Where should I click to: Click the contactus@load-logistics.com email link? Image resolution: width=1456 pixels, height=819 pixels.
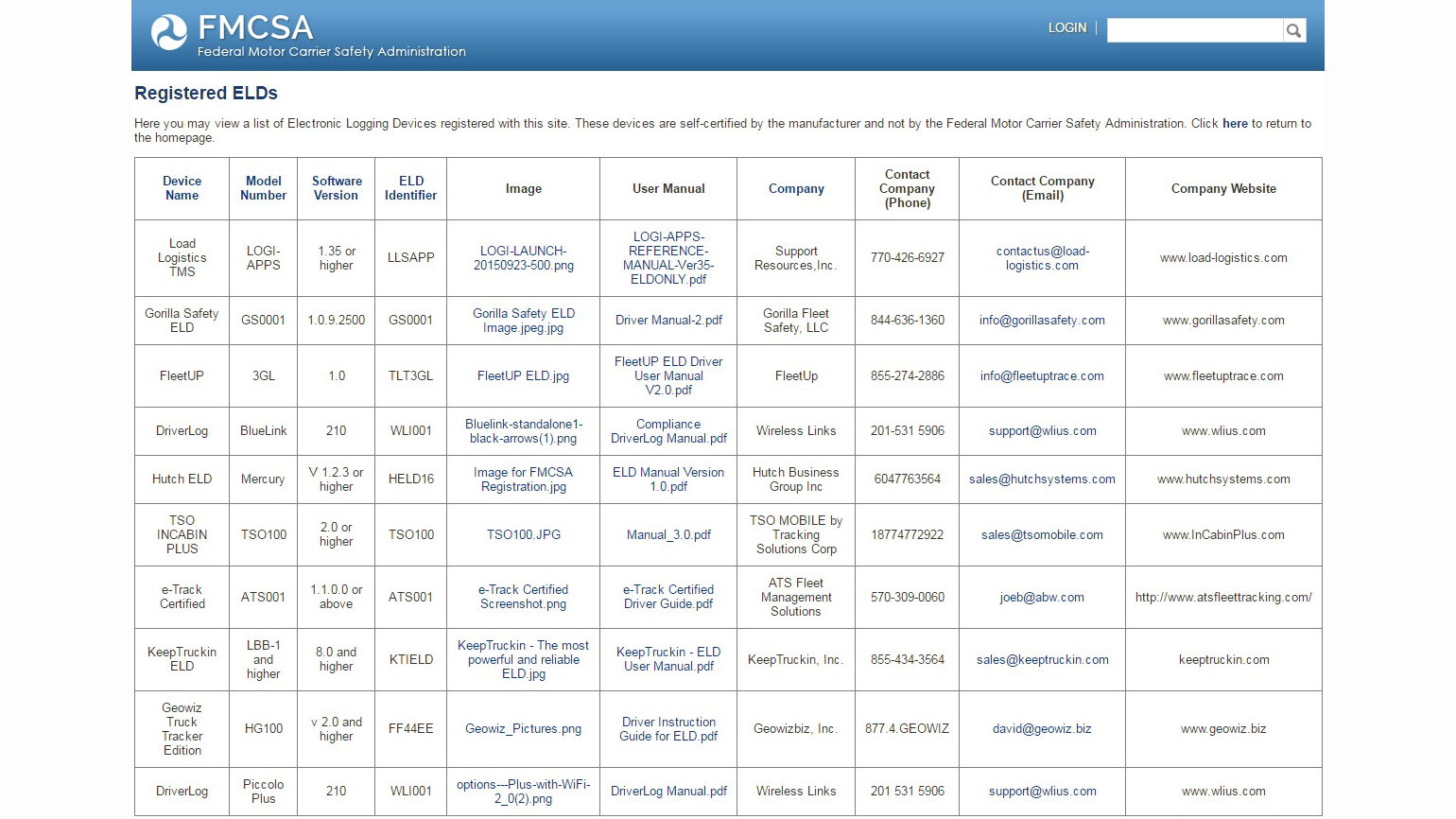coord(1042,258)
